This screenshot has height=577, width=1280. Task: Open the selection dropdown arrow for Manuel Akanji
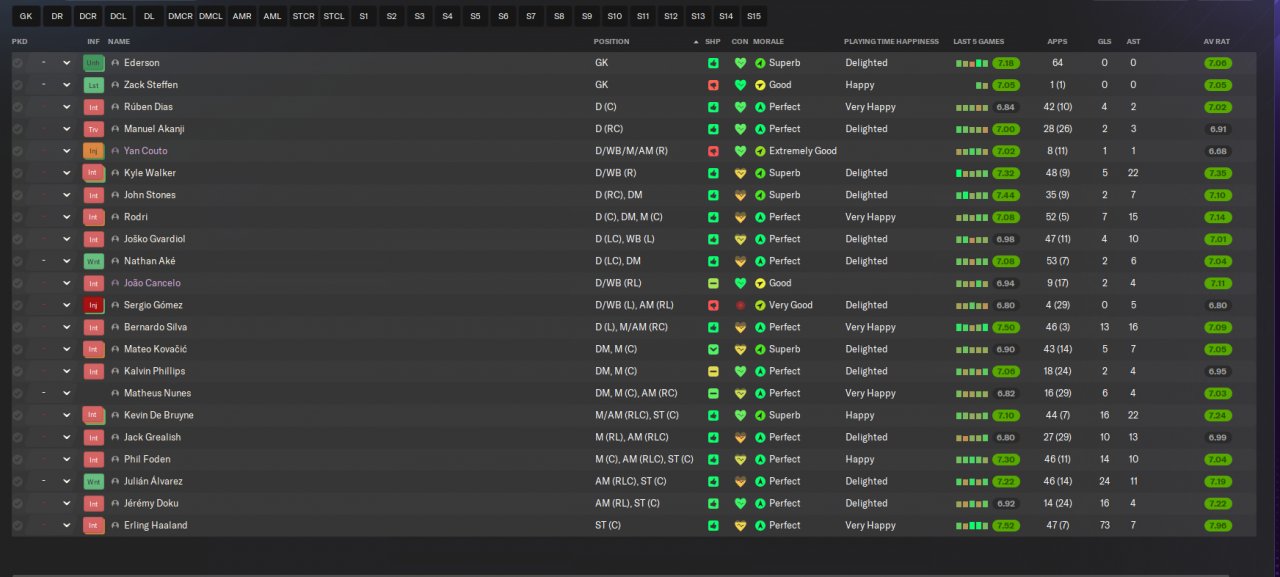(x=67, y=129)
